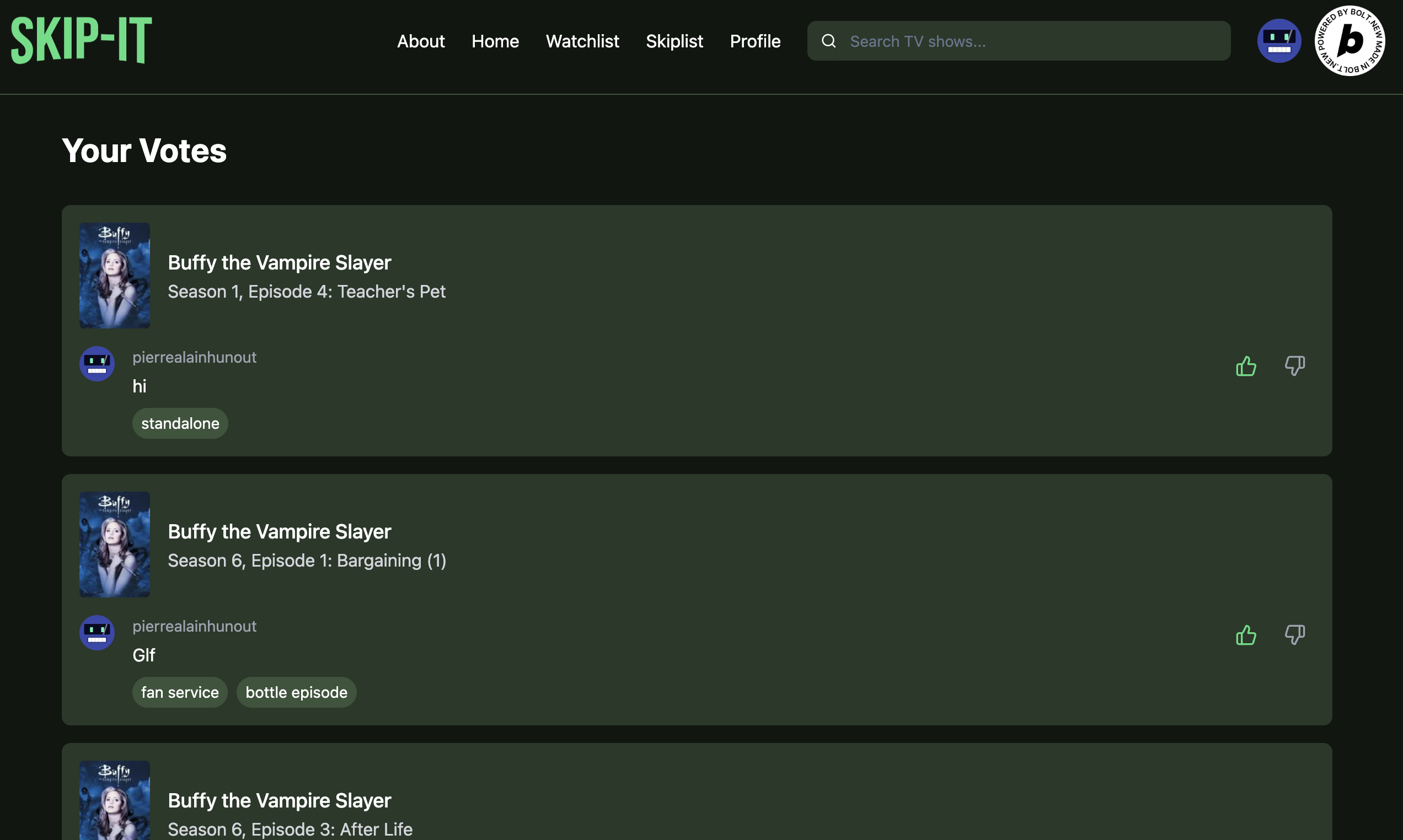Focus the Search TV shows field
Viewport: 1403px width, 840px height.
click(1019, 41)
